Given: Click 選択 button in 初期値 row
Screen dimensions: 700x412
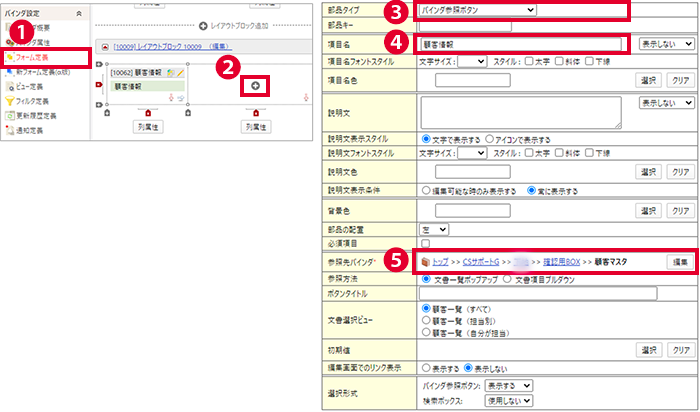Looking at the screenshot, I should [x=648, y=350].
